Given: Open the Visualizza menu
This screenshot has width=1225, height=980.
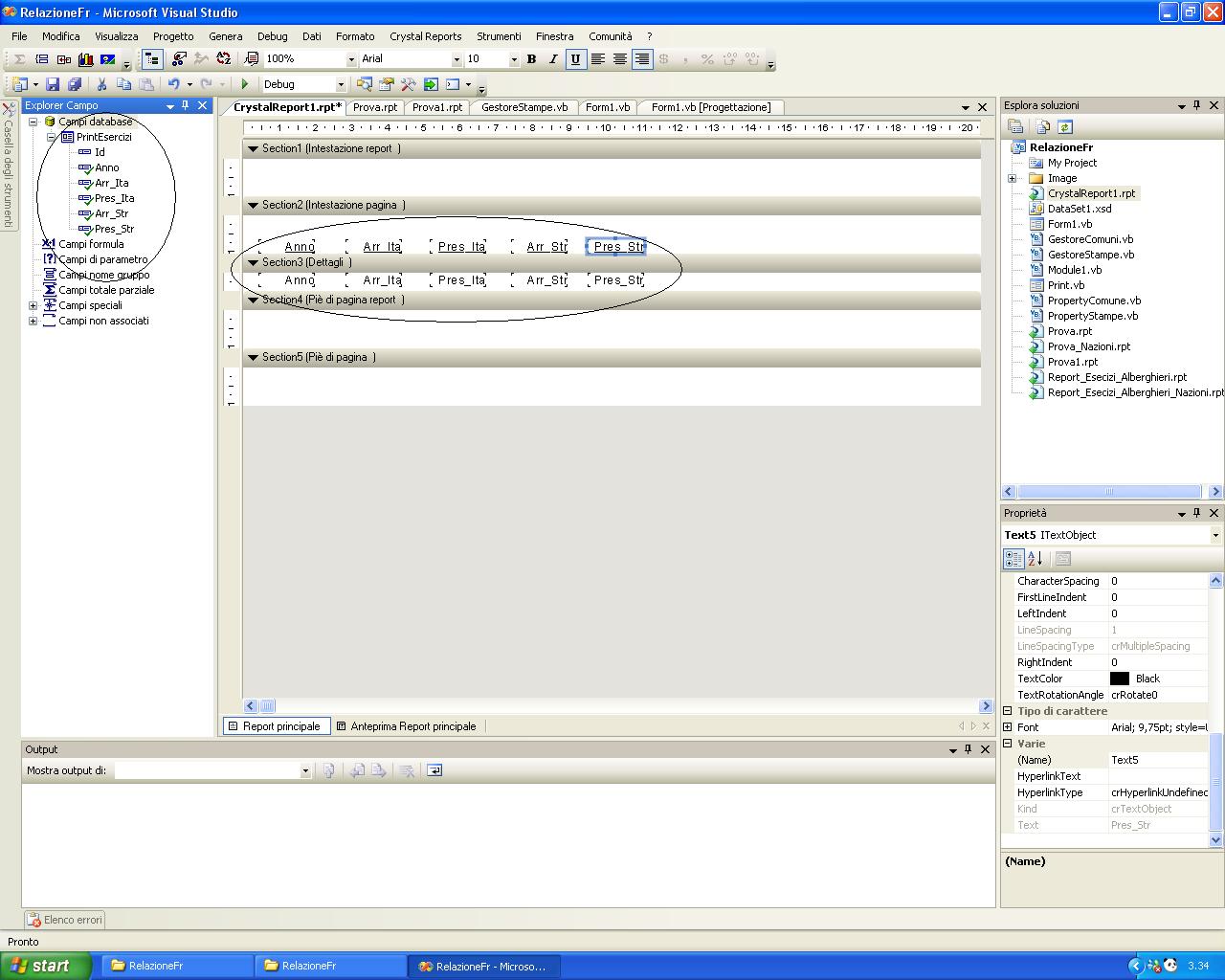Looking at the screenshot, I should pyautogui.click(x=117, y=36).
